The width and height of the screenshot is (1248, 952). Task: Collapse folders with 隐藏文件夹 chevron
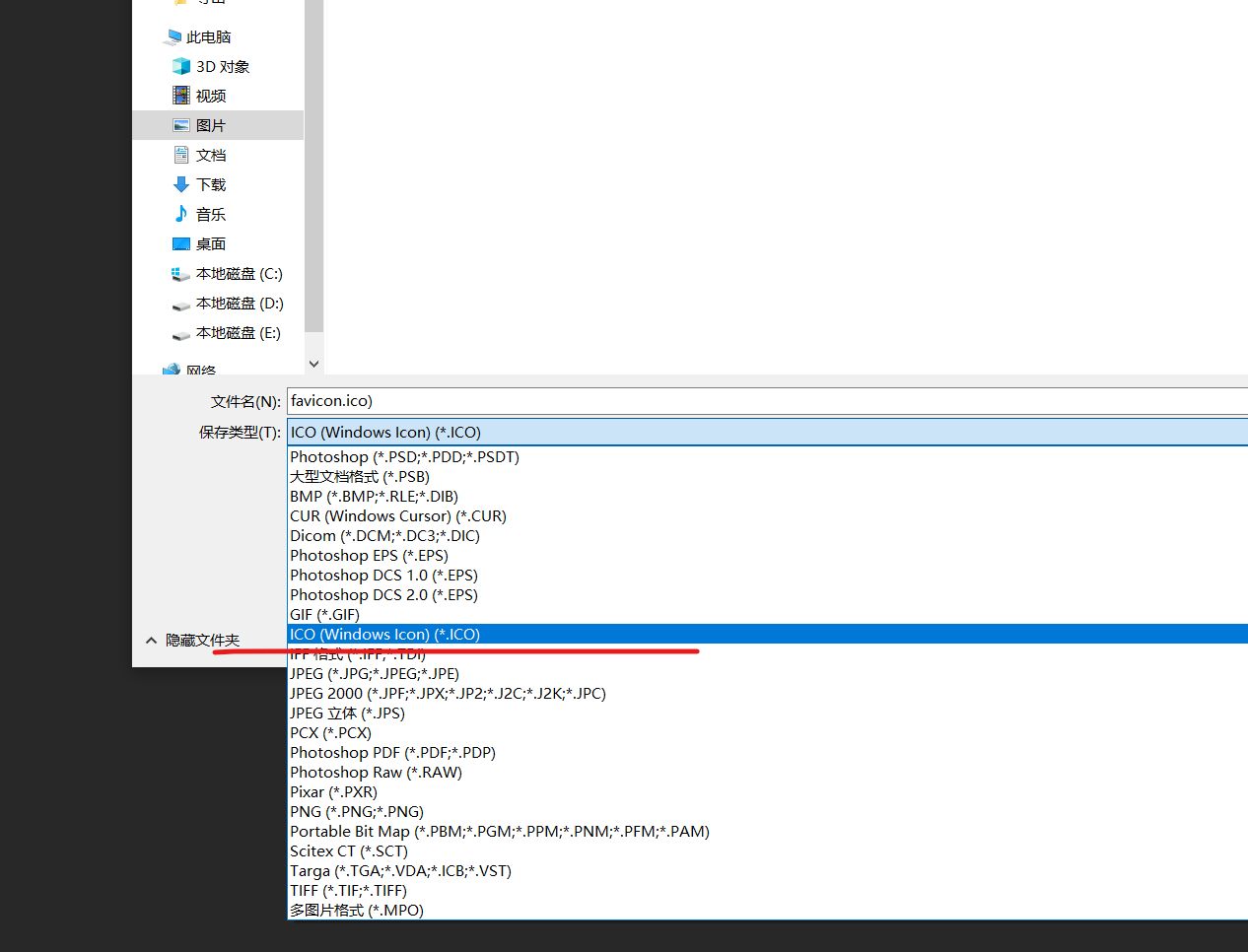coord(151,641)
